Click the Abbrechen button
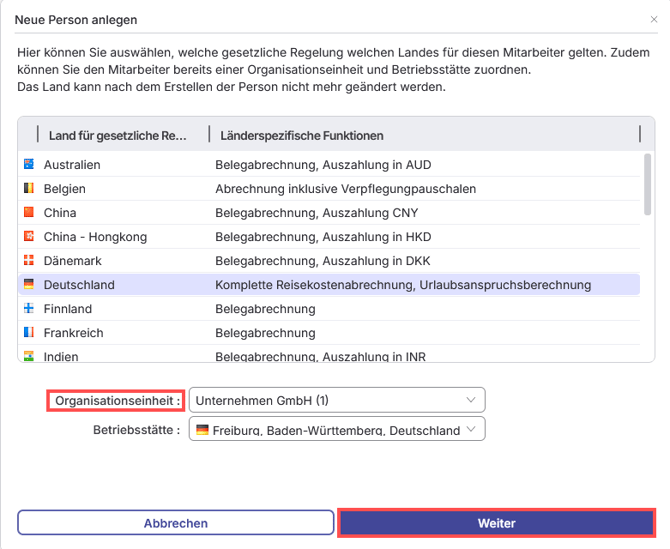The height and width of the screenshot is (549, 670). tap(176, 523)
